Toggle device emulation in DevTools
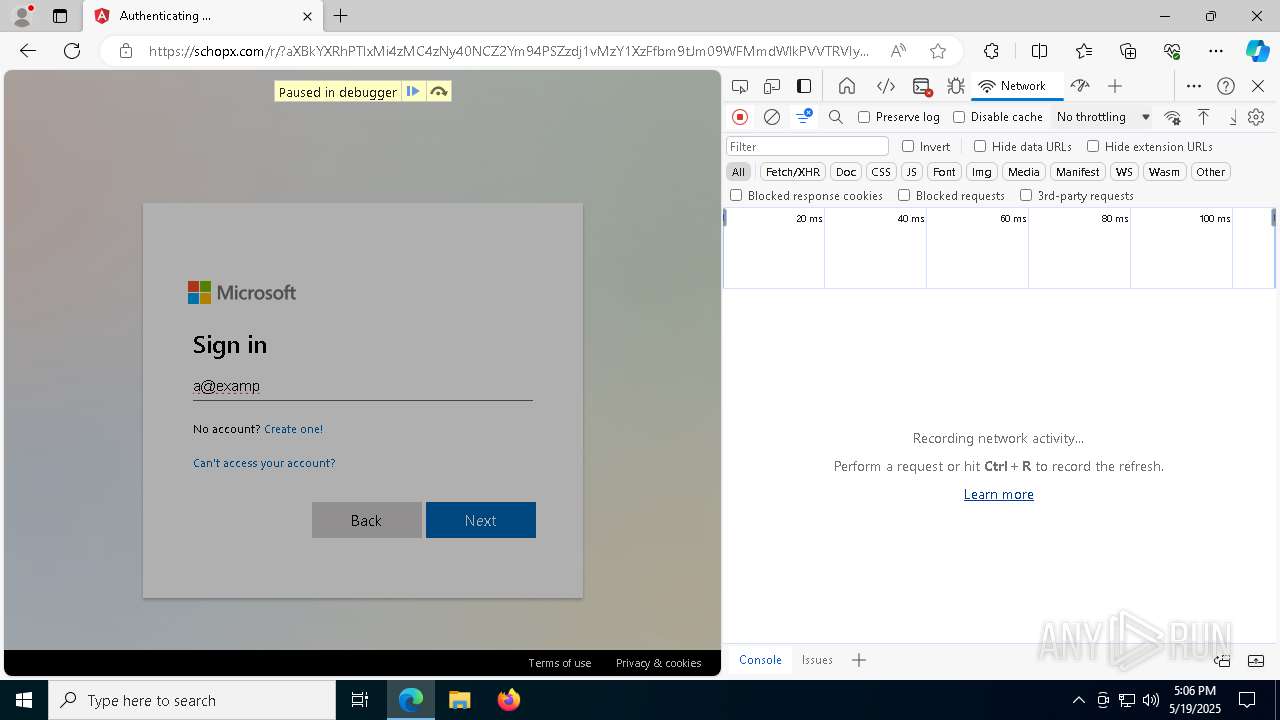 click(772, 86)
